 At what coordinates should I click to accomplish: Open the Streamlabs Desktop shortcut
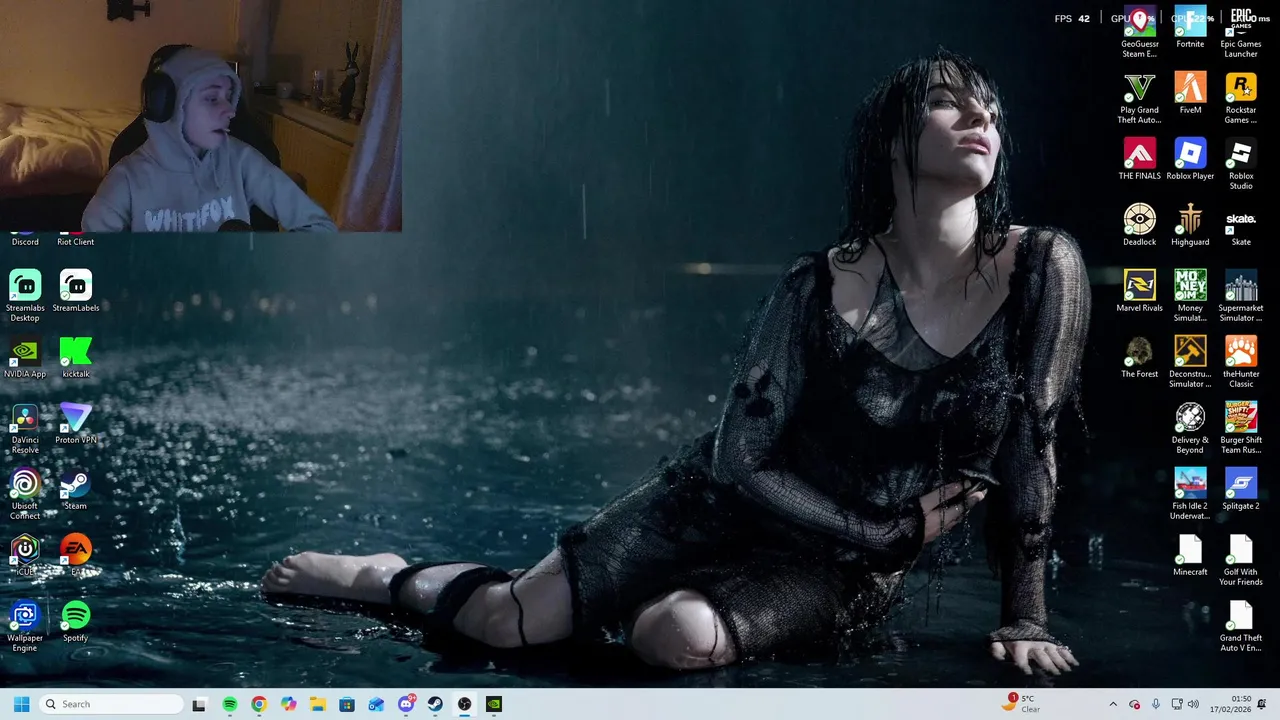25,294
